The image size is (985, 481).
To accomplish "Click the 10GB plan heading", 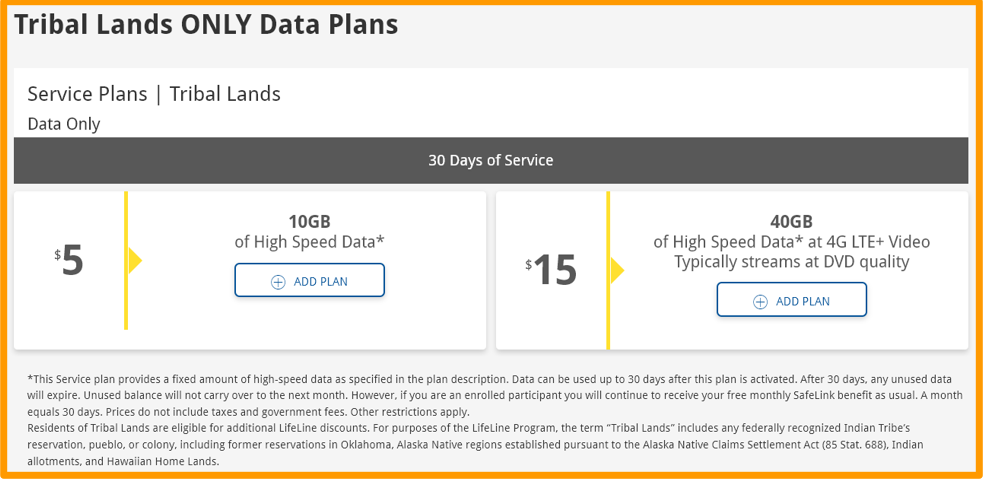I will pos(309,221).
